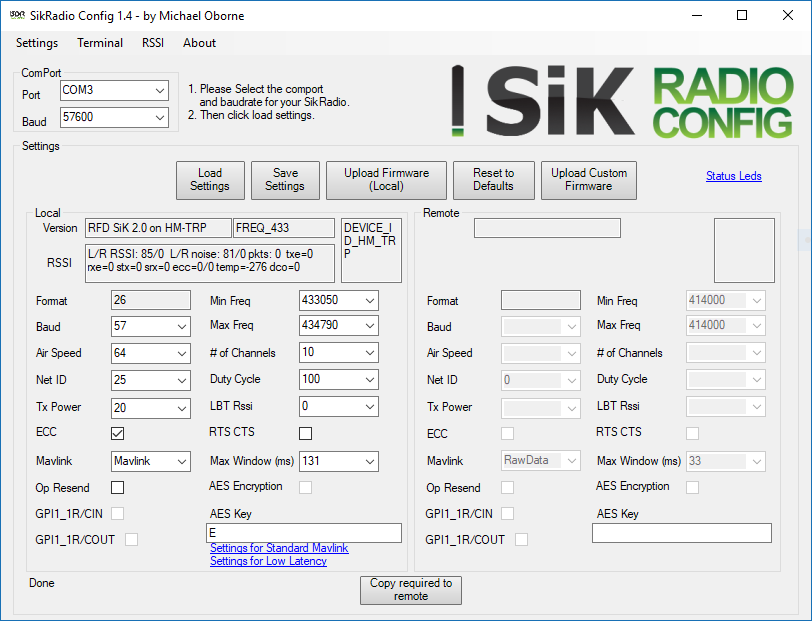
Task: Open the Terminal menu
Action: point(100,43)
